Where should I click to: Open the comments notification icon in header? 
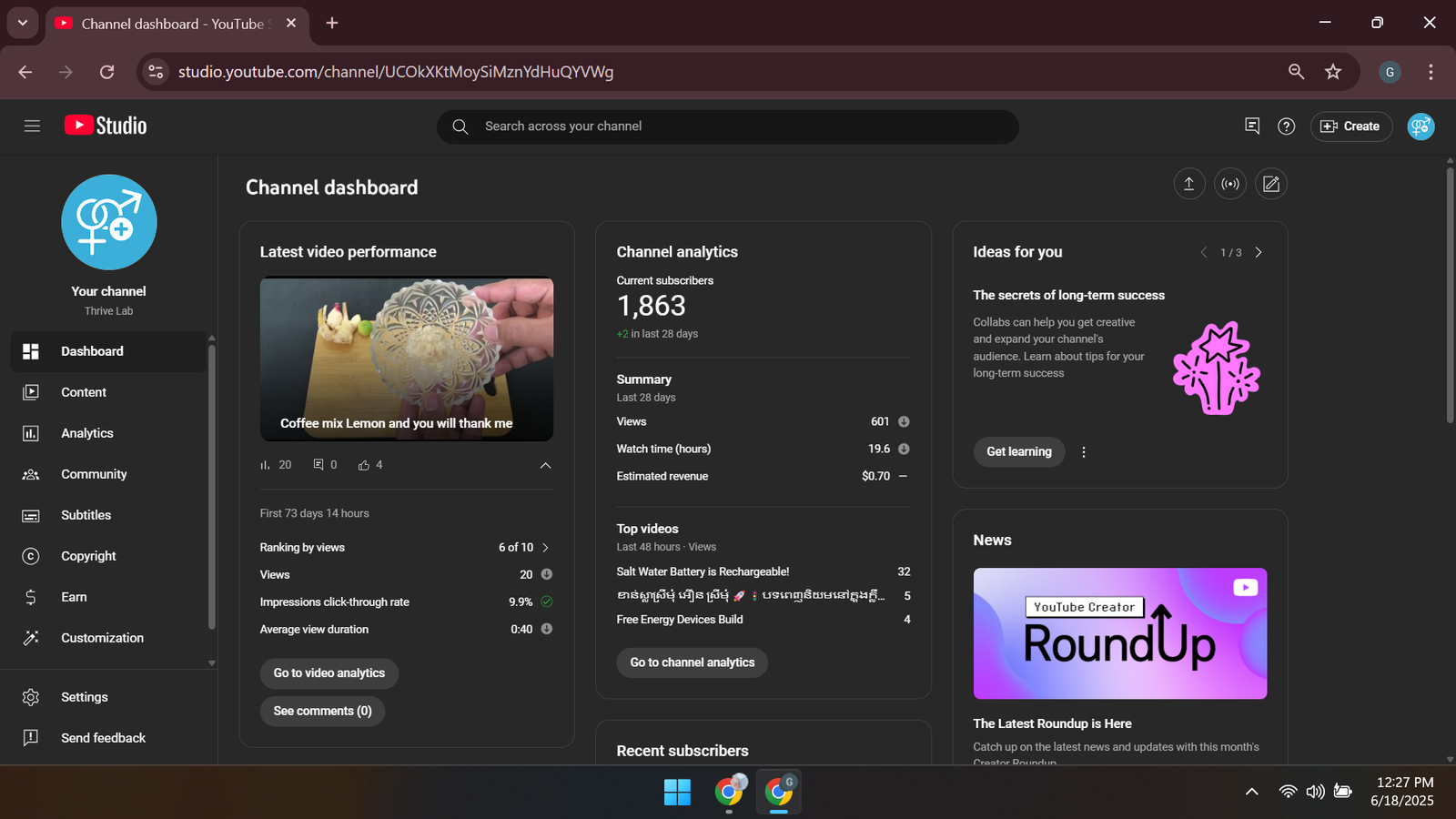coord(1252,126)
